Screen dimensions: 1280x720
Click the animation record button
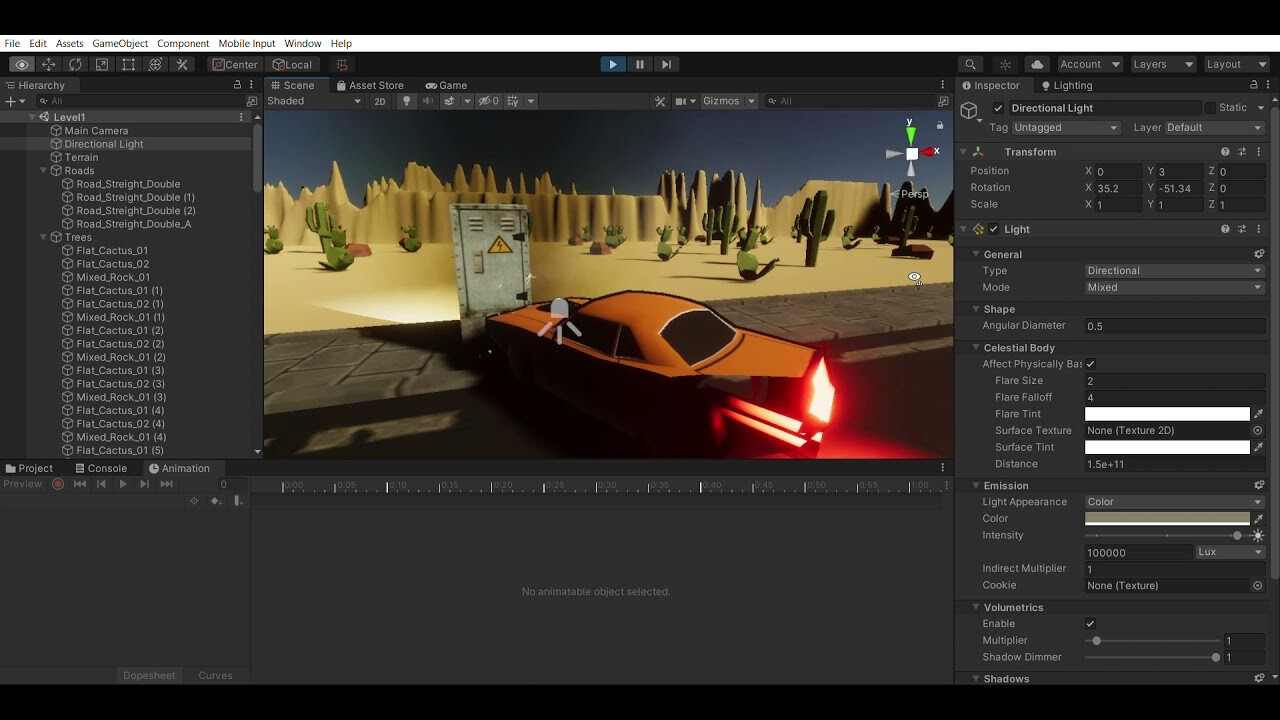tap(58, 484)
